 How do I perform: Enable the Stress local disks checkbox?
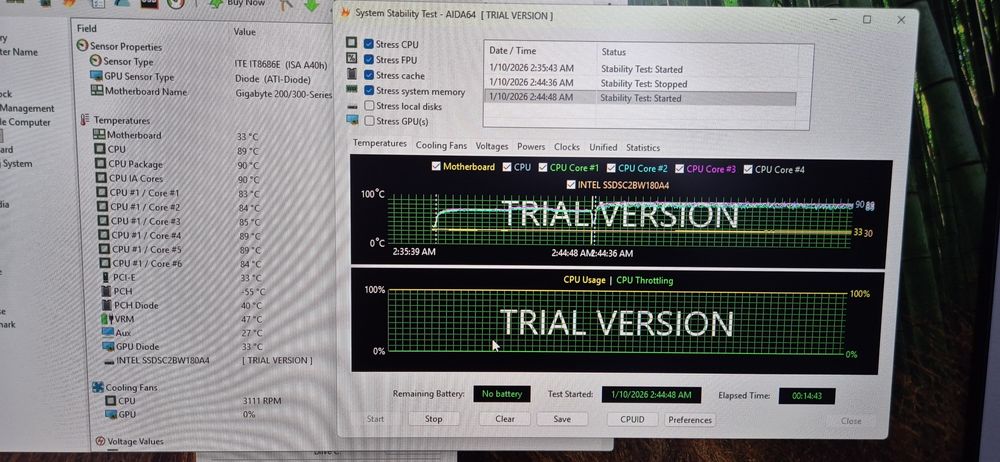click(x=369, y=106)
